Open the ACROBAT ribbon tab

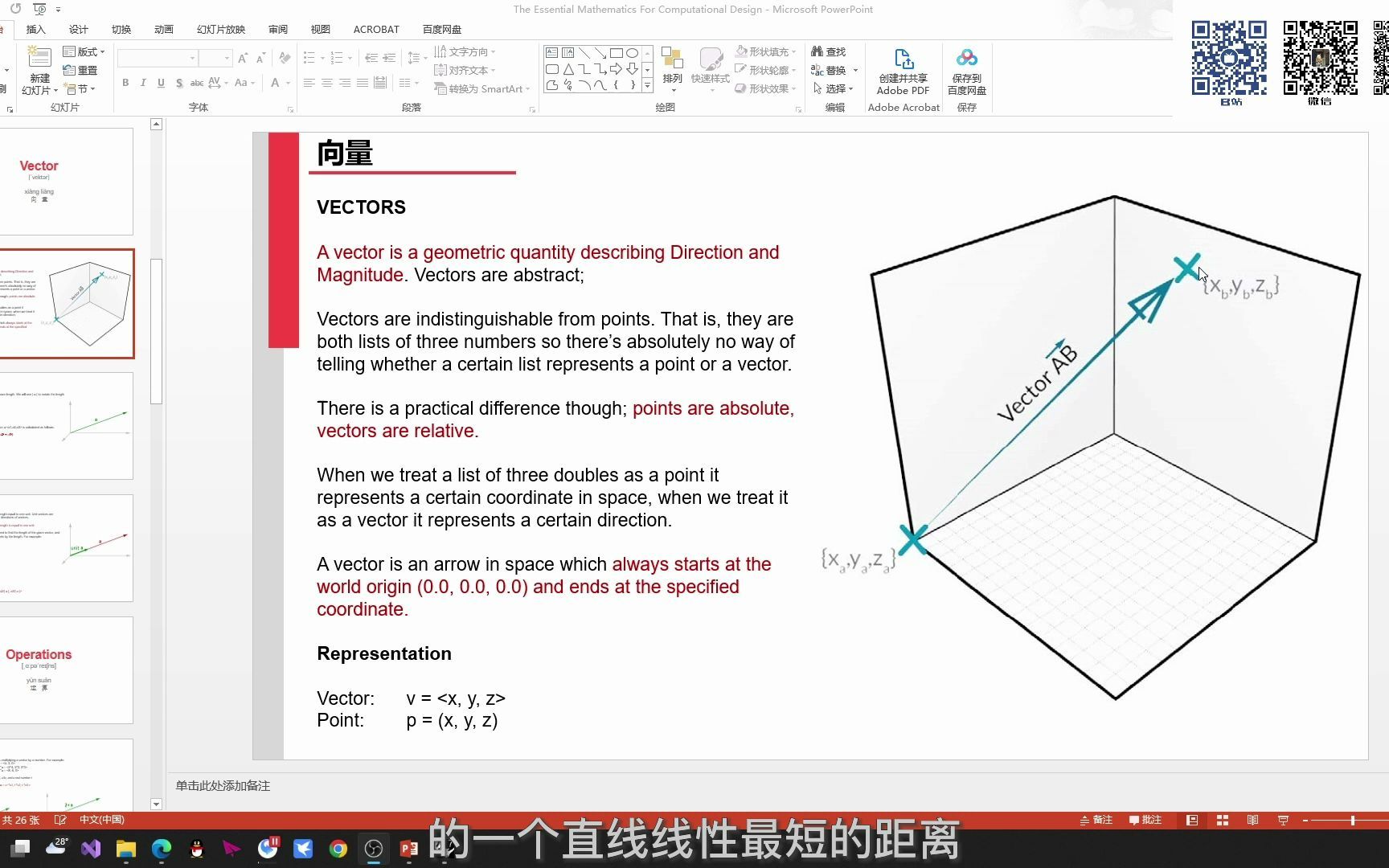tap(376, 30)
